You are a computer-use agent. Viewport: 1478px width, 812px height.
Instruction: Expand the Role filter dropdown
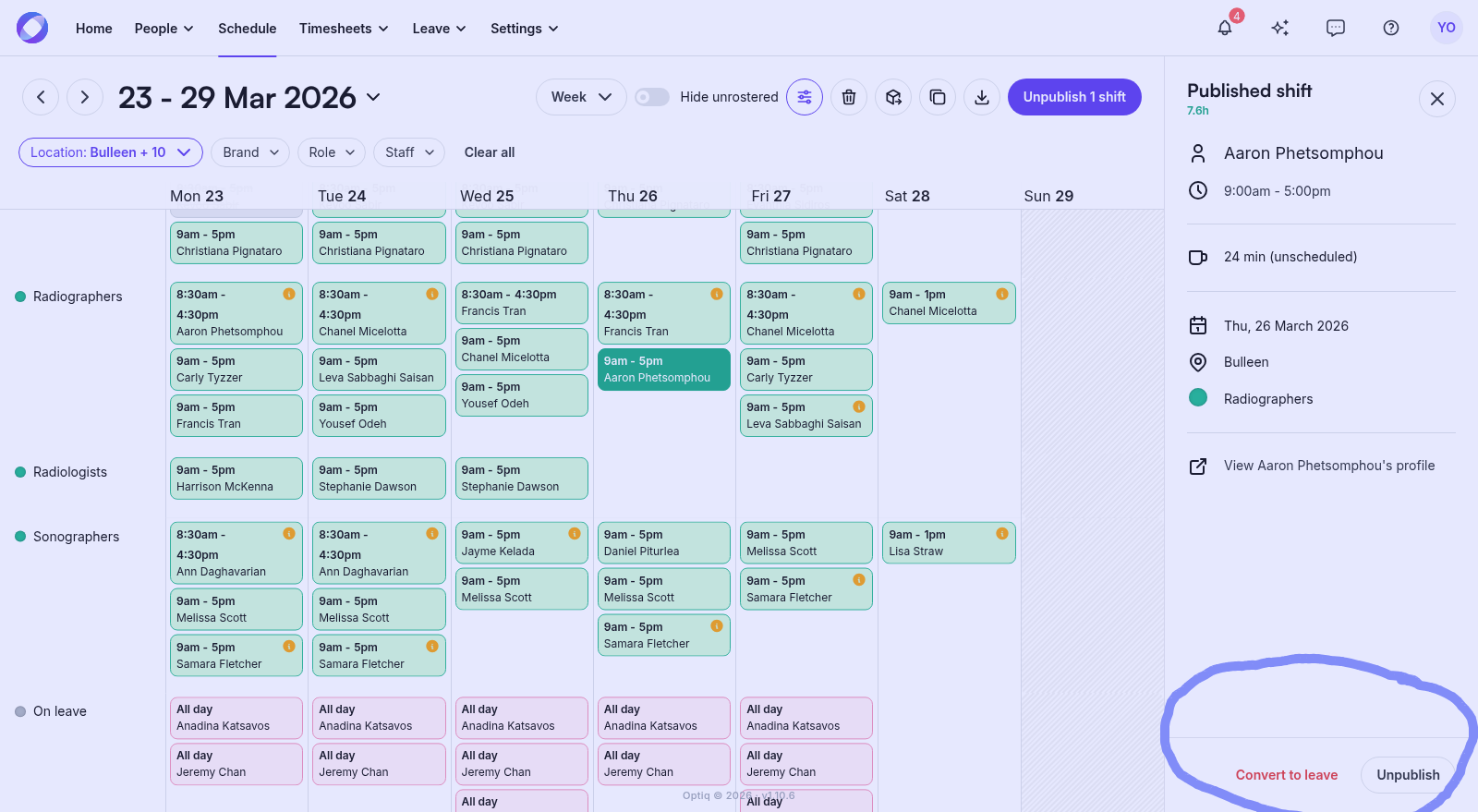tap(331, 152)
